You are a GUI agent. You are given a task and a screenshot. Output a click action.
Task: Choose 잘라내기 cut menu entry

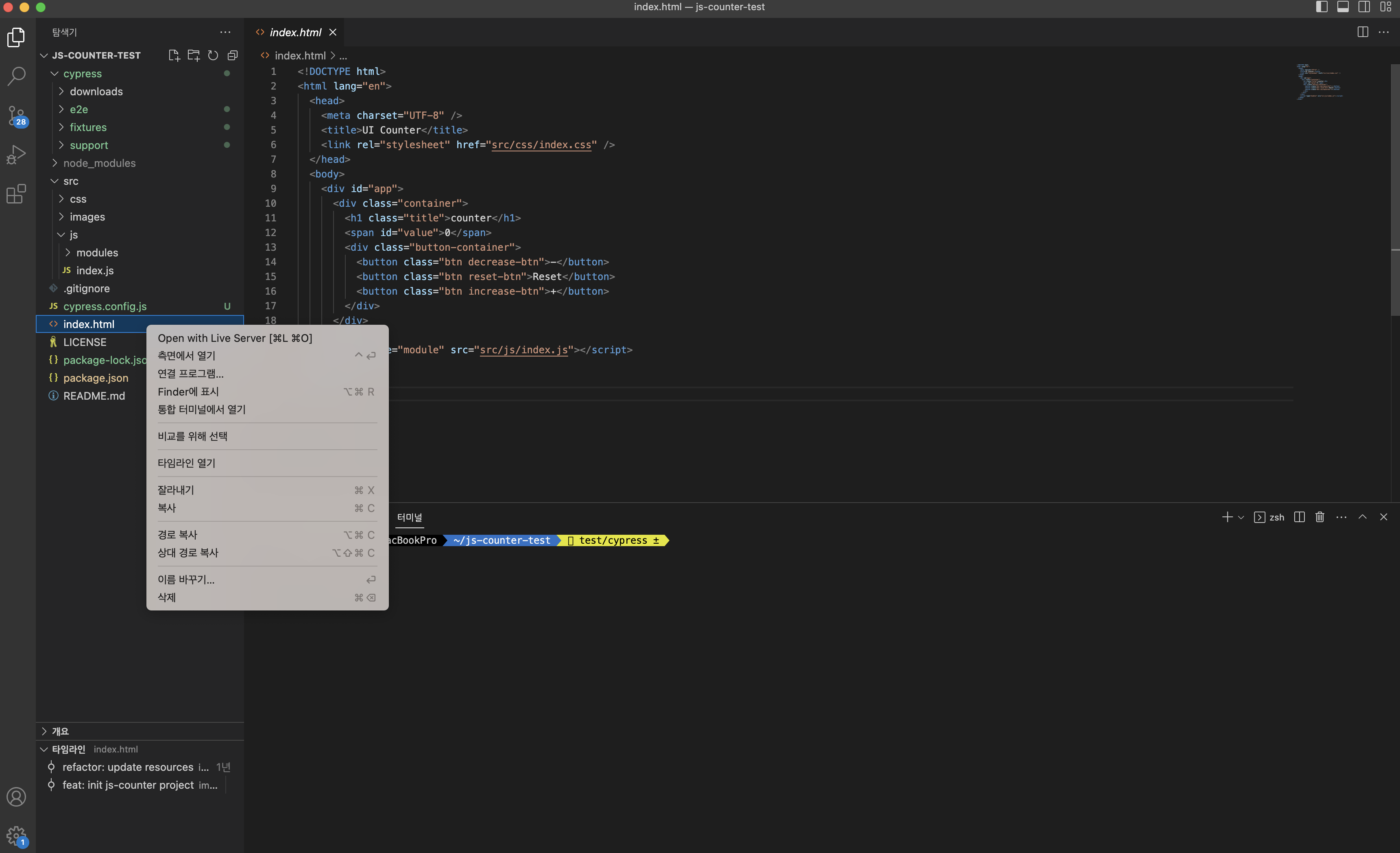coord(268,490)
